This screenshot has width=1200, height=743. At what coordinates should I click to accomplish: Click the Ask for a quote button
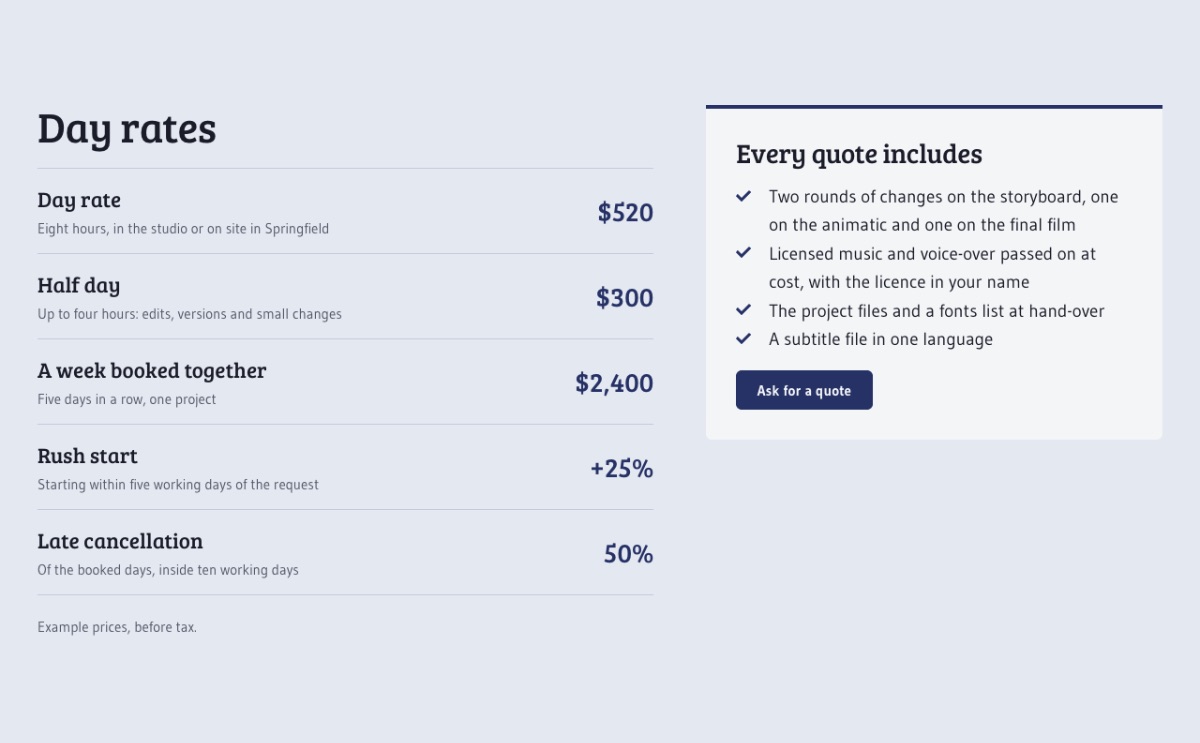point(804,390)
